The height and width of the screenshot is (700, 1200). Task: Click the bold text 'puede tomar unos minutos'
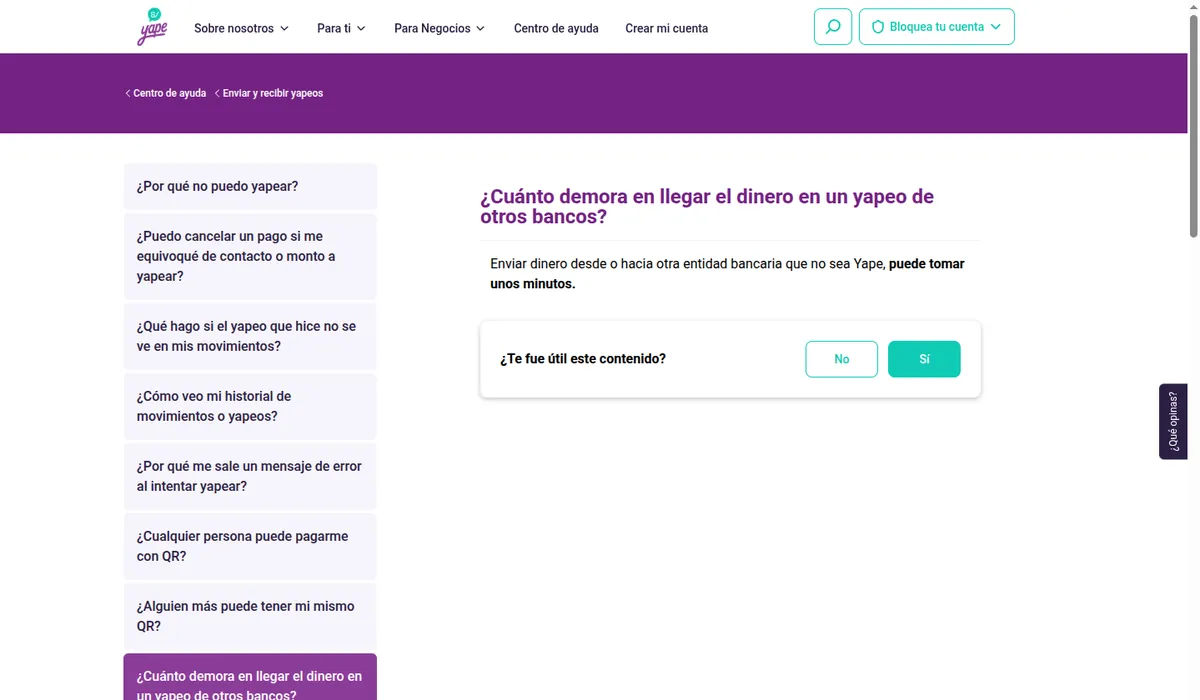(x=727, y=274)
